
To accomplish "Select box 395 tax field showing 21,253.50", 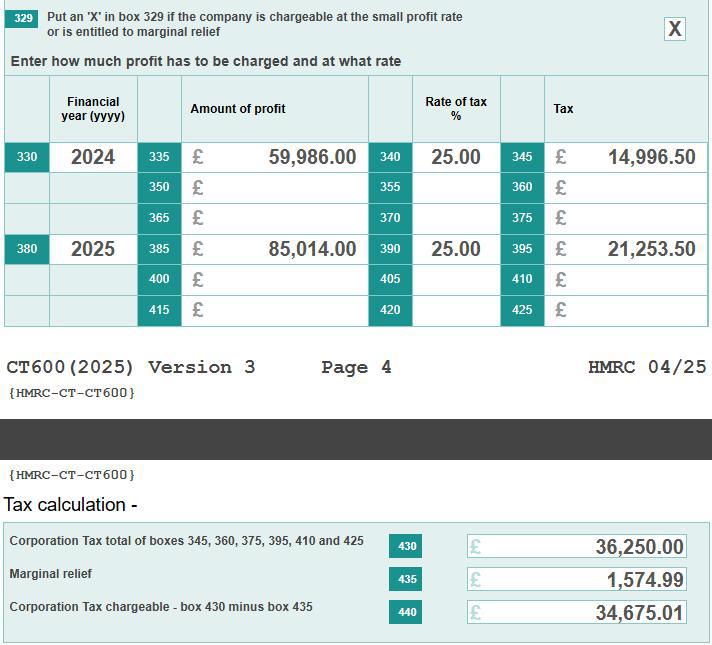I will pos(626,249).
